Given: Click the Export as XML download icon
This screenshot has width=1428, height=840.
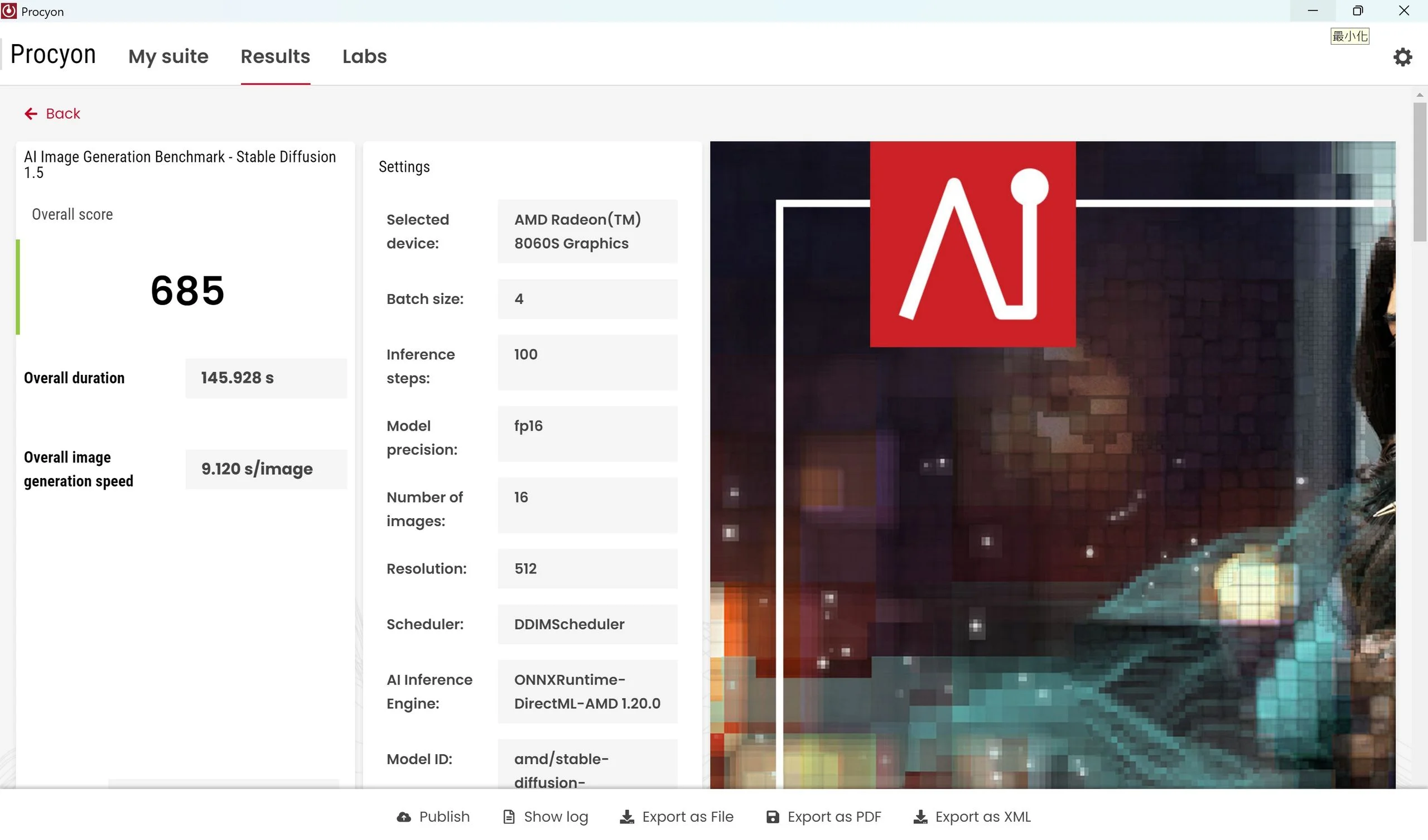Looking at the screenshot, I should (920, 817).
